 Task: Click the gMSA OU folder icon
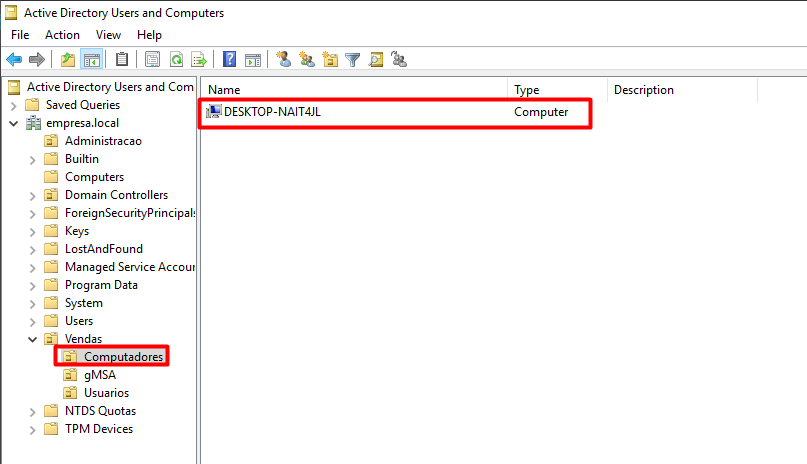(x=70, y=375)
